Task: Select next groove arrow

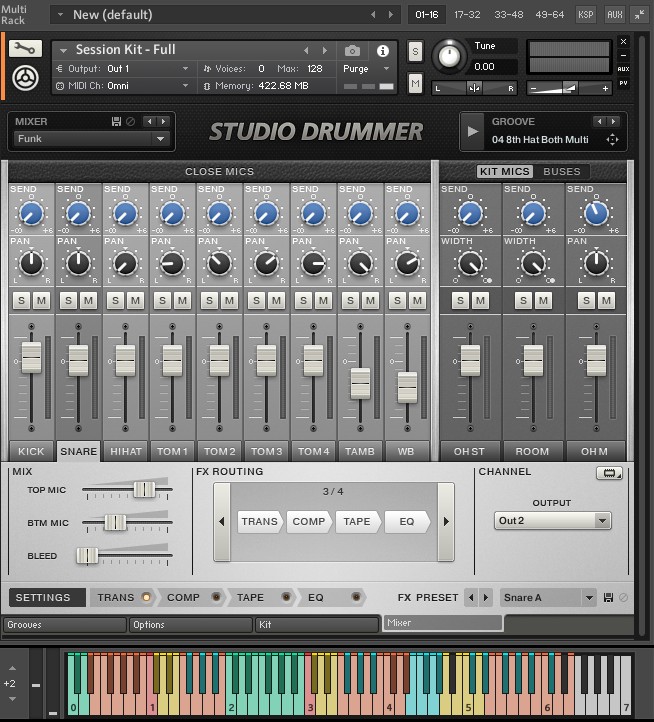Action: (x=613, y=122)
